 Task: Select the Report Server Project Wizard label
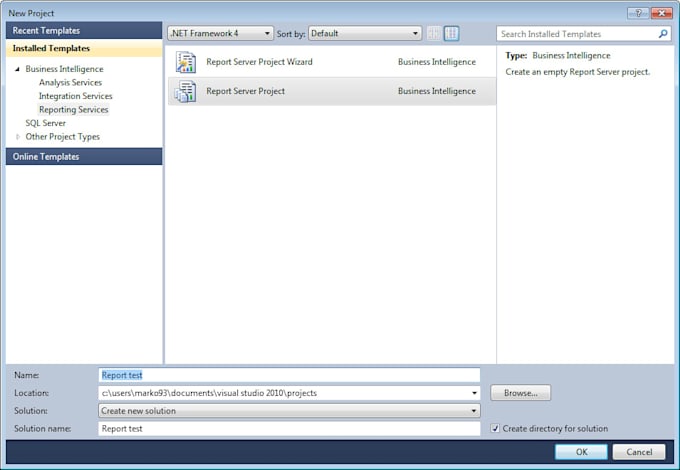point(259,62)
